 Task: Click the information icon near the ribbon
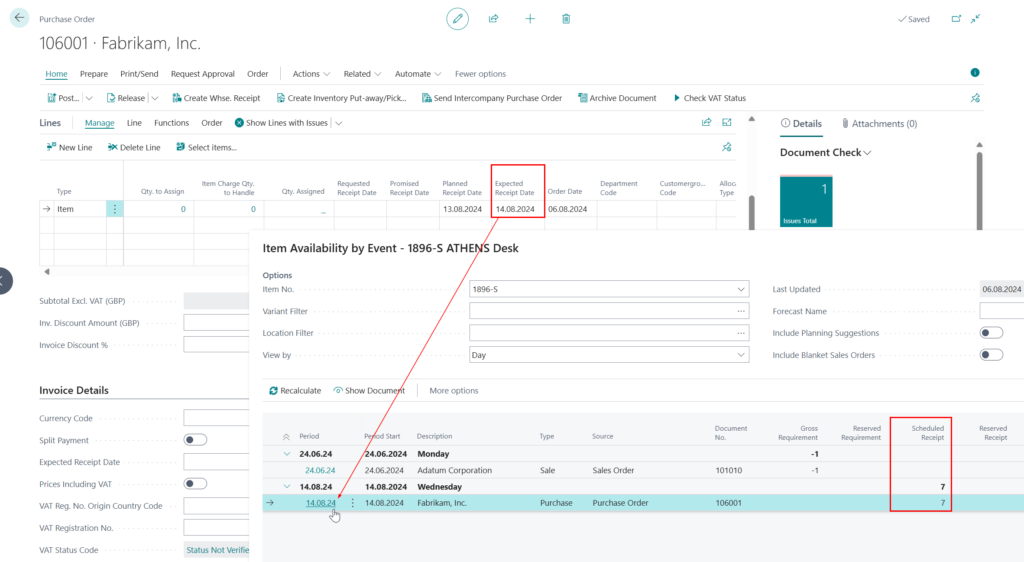(975, 73)
